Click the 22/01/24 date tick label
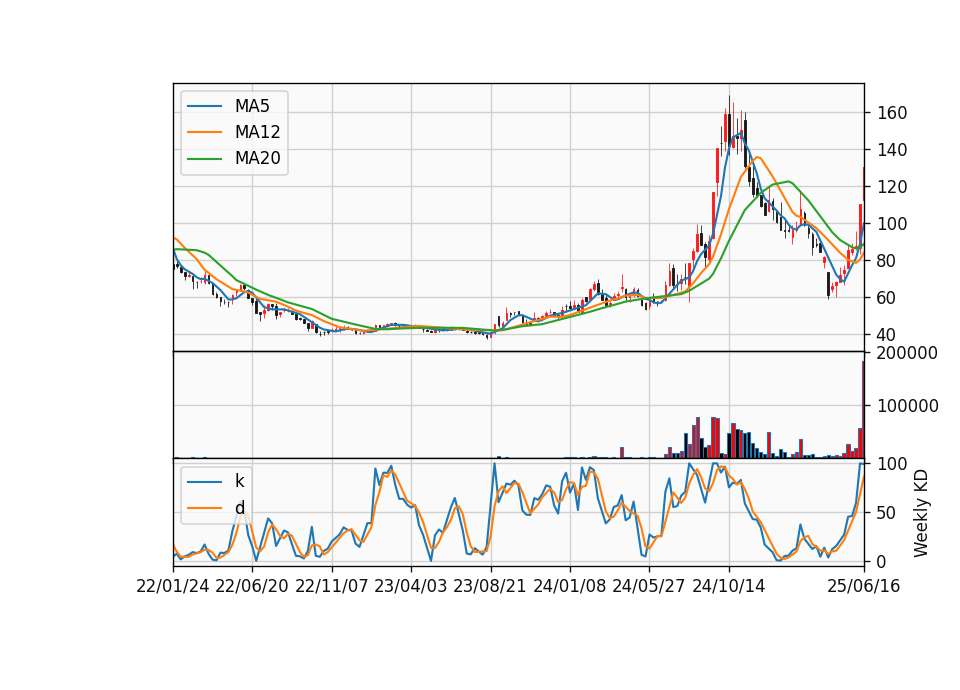 click(173, 586)
